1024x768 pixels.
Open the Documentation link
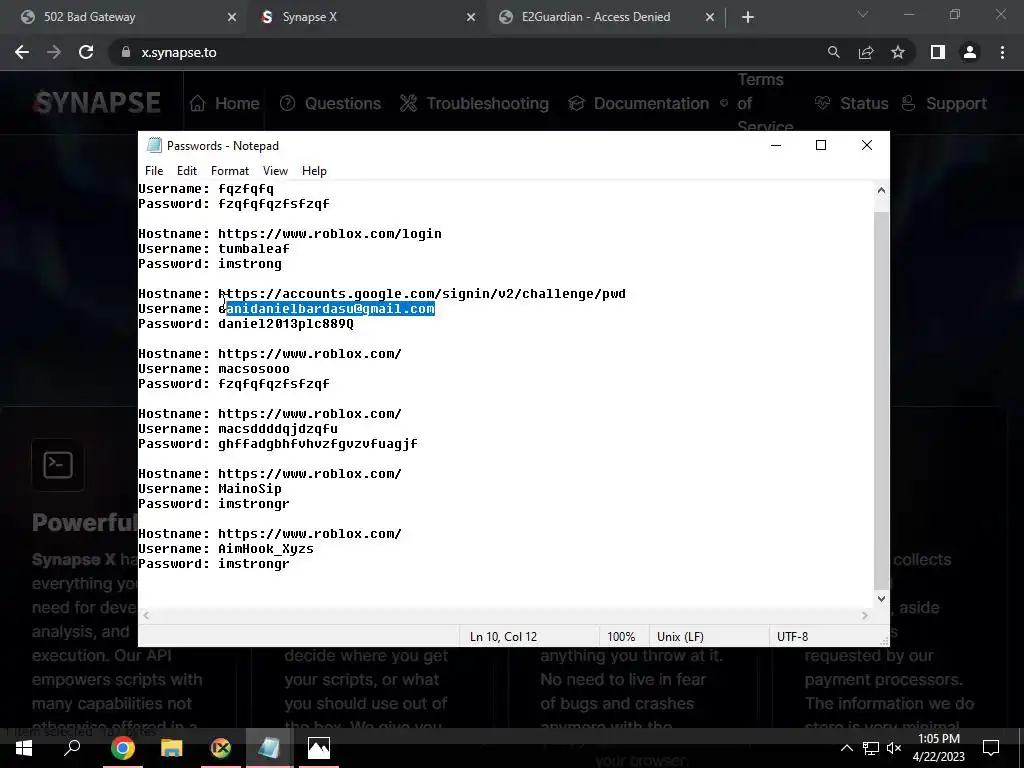click(x=638, y=103)
